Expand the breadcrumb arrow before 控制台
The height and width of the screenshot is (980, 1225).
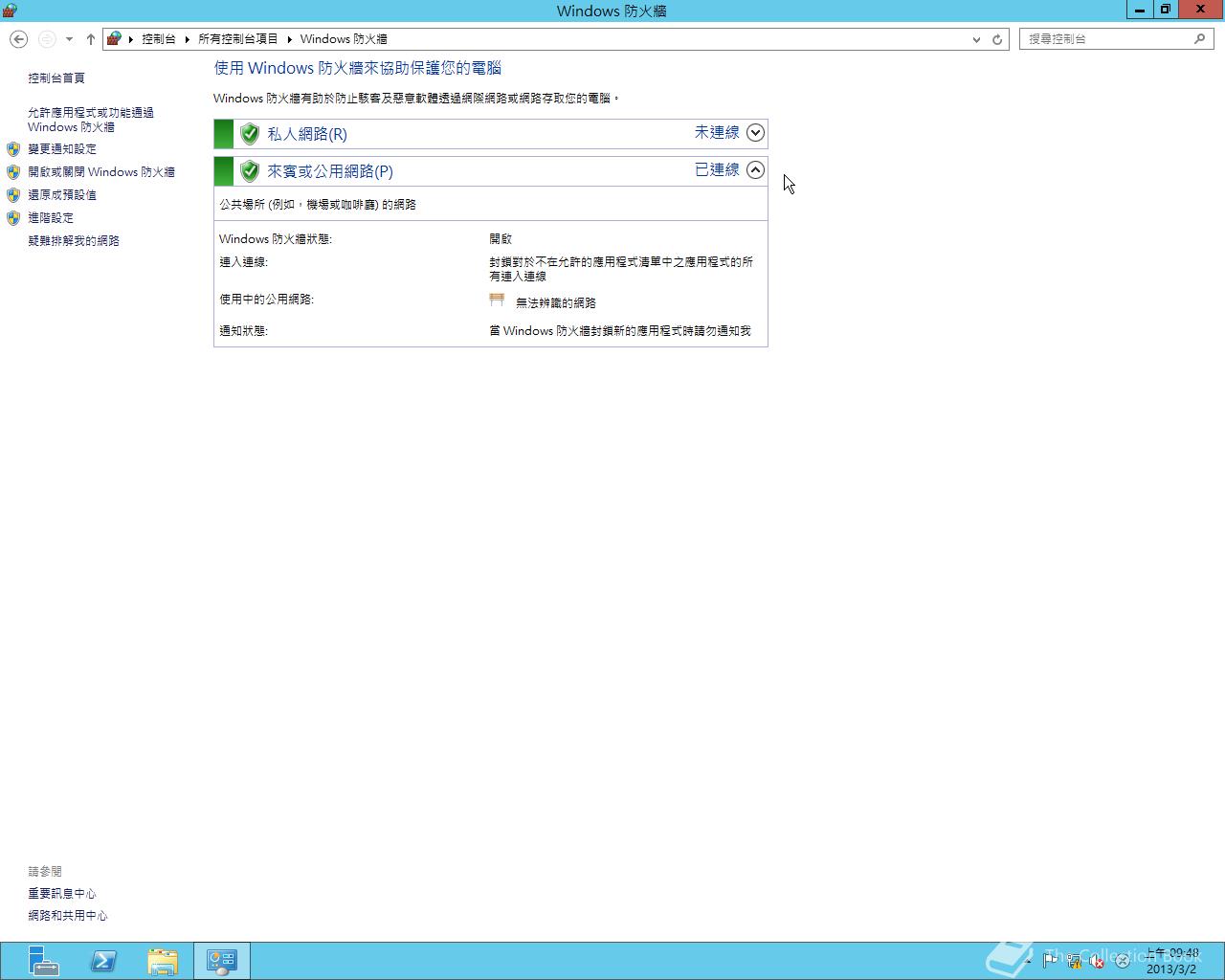(131, 39)
